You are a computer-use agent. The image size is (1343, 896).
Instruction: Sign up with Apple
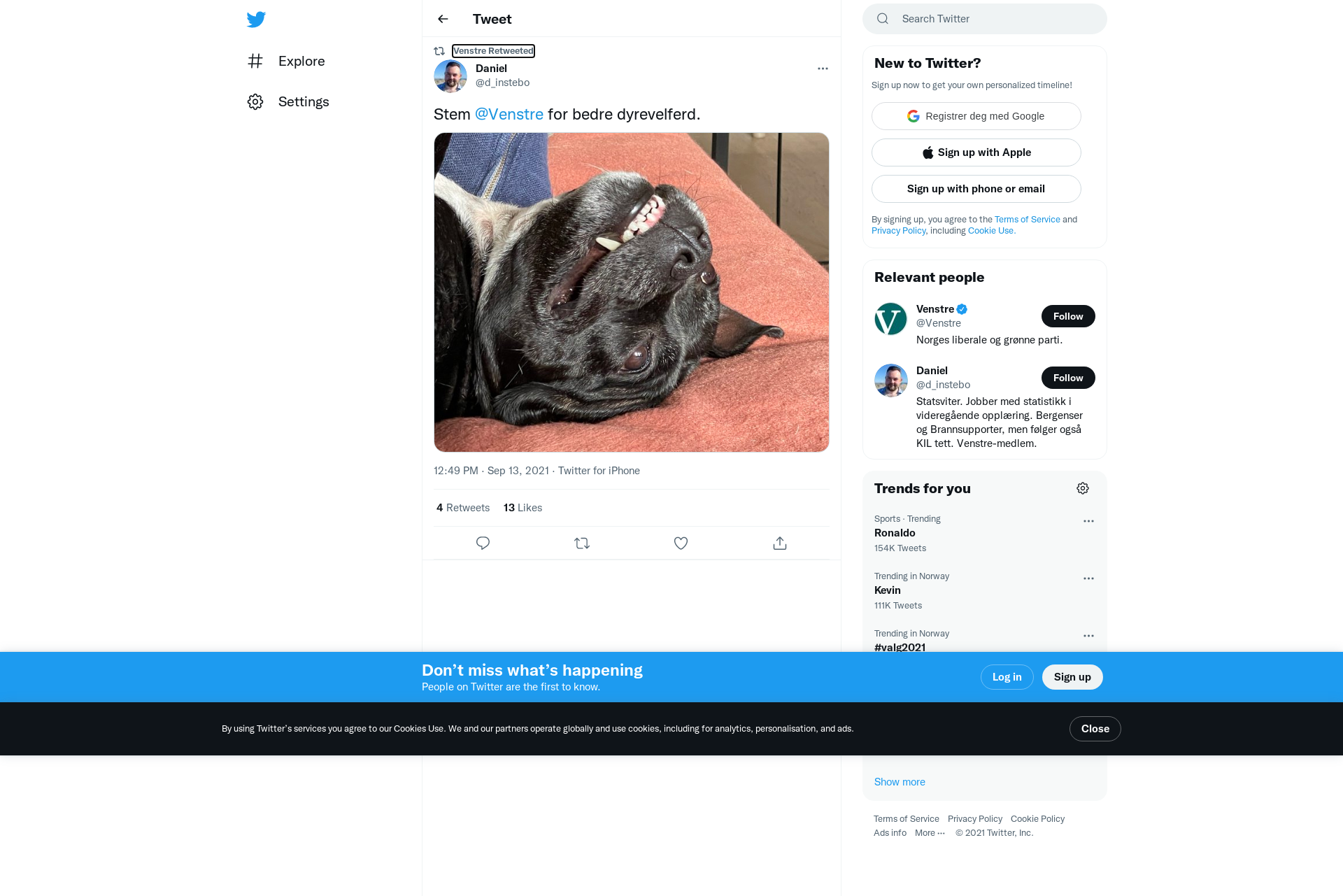(x=976, y=152)
